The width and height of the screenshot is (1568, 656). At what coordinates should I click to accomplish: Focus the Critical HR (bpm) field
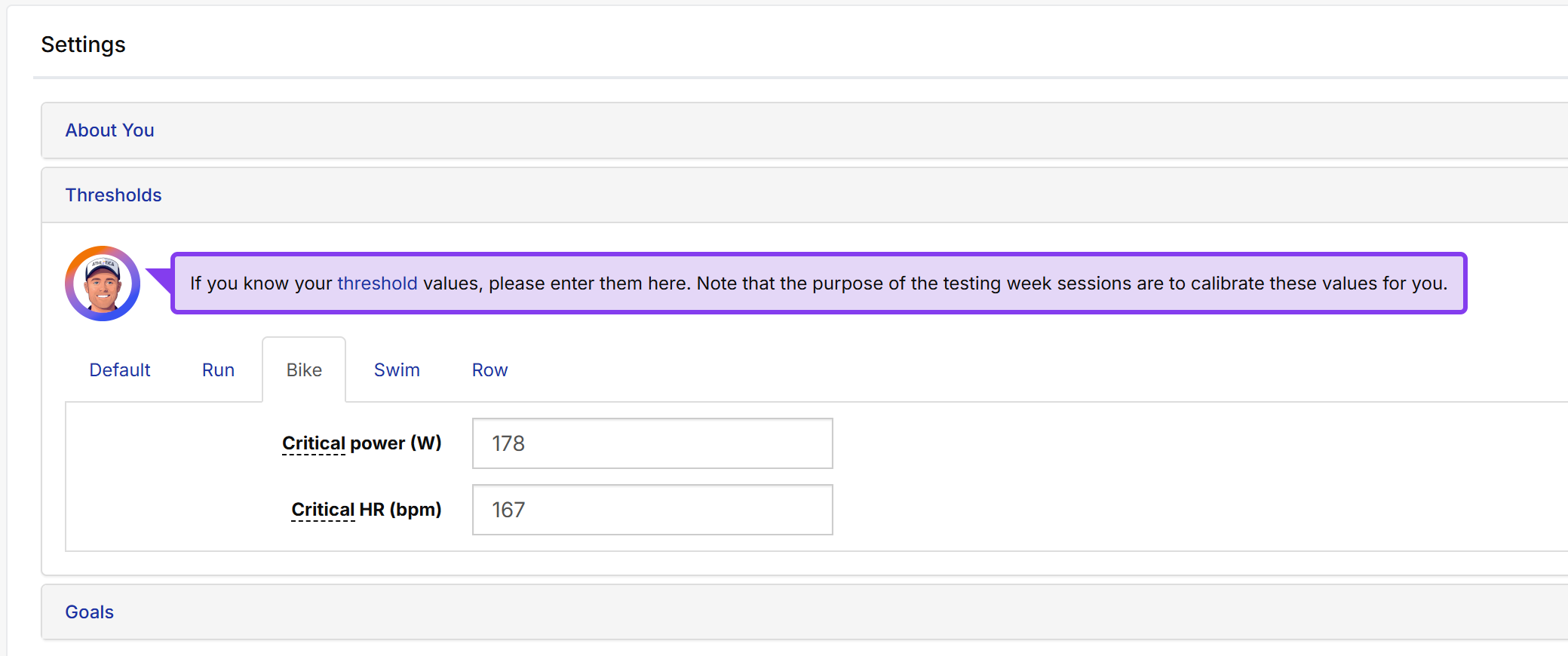[x=652, y=510]
